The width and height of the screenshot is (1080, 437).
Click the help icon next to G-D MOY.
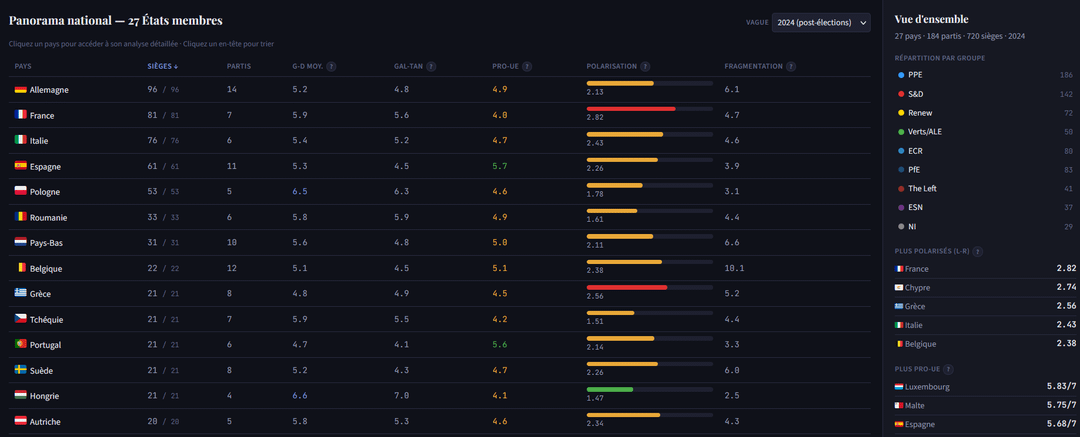click(x=331, y=67)
